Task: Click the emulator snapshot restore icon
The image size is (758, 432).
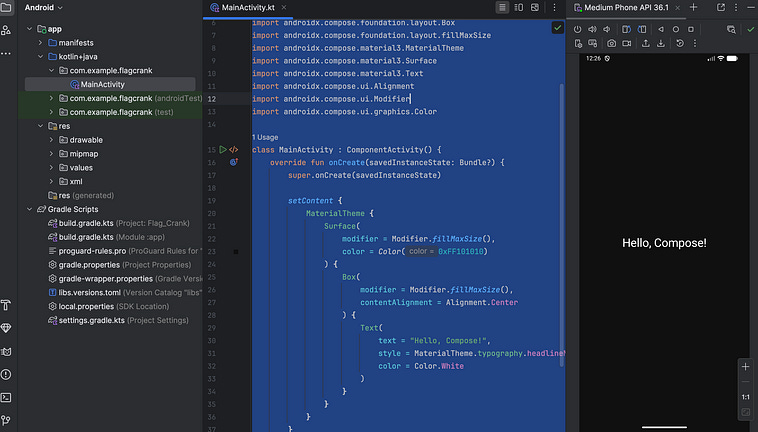Action: [x=680, y=43]
